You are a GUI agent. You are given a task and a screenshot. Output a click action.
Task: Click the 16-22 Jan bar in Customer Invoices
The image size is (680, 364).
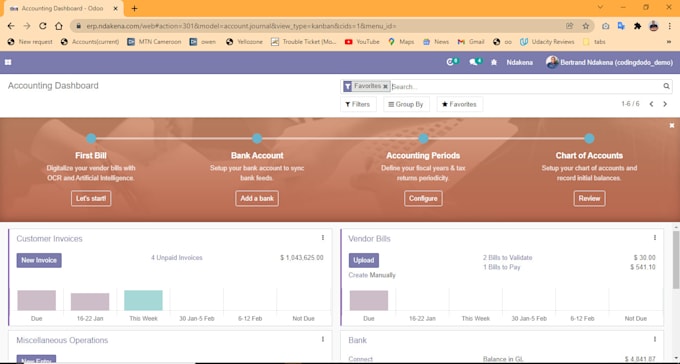pyautogui.click(x=90, y=302)
